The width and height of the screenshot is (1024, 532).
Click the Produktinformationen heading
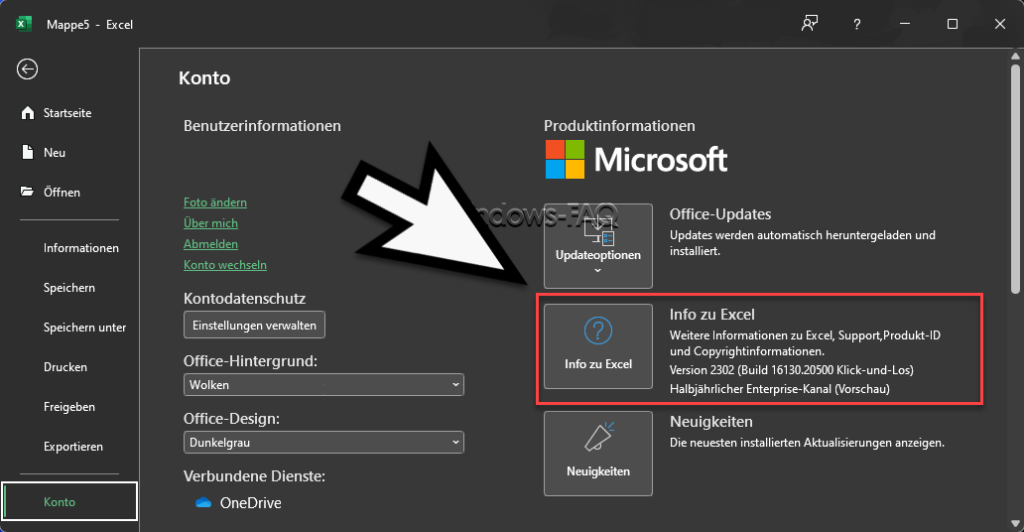tap(619, 126)
